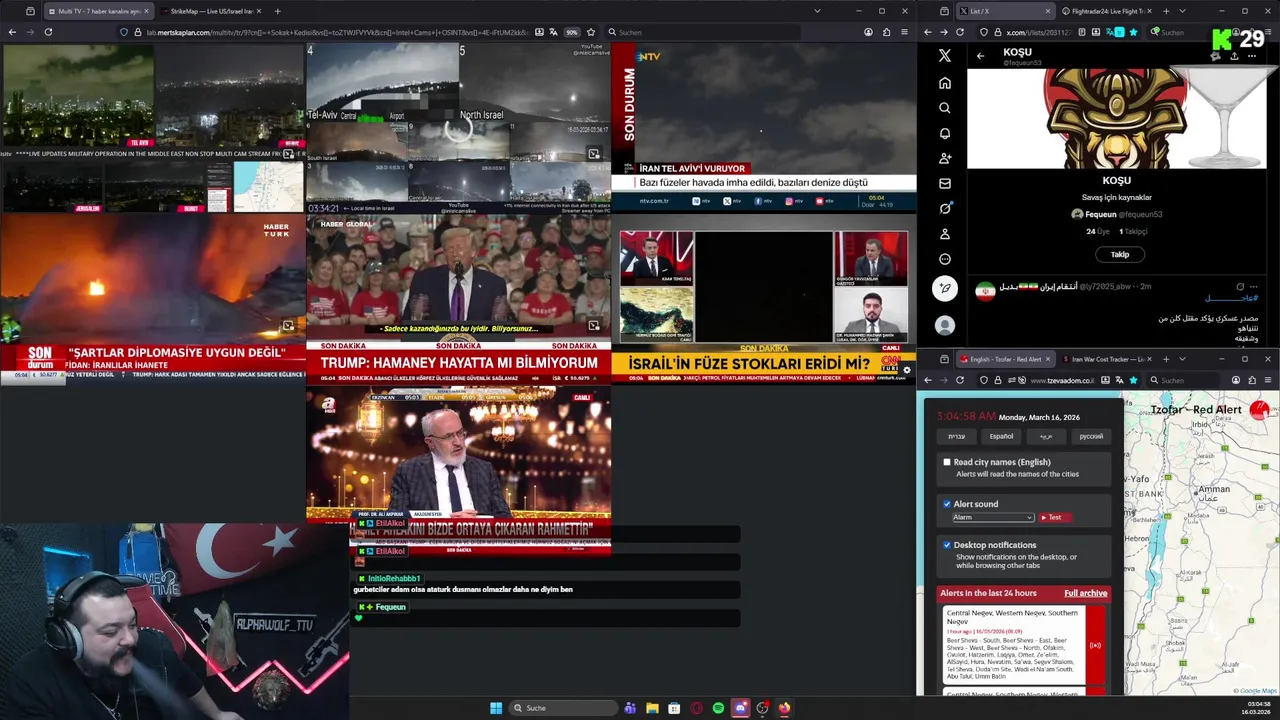Select the Haber Global Trump stream tile
The width and height of the screenshot is (1280, 720).
[x=458, y=298]
